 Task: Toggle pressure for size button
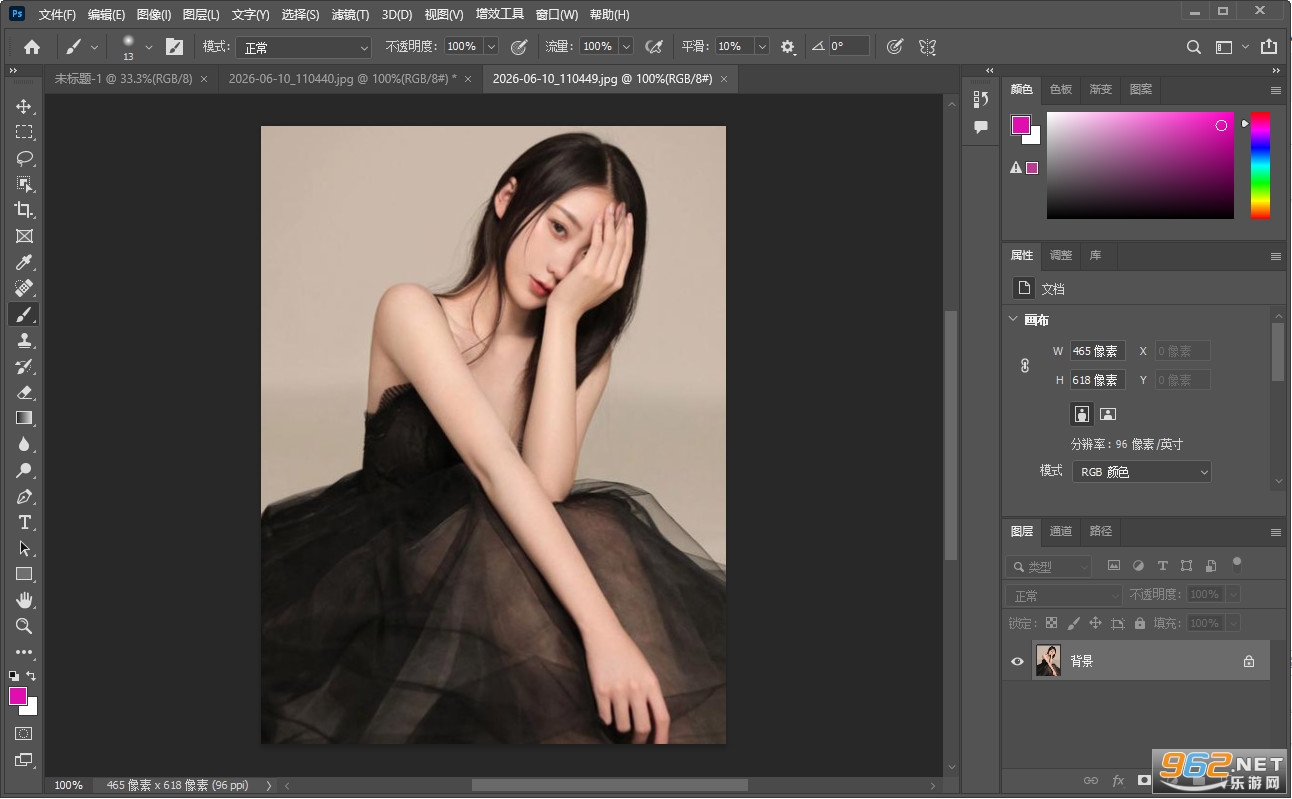(895, 46)
